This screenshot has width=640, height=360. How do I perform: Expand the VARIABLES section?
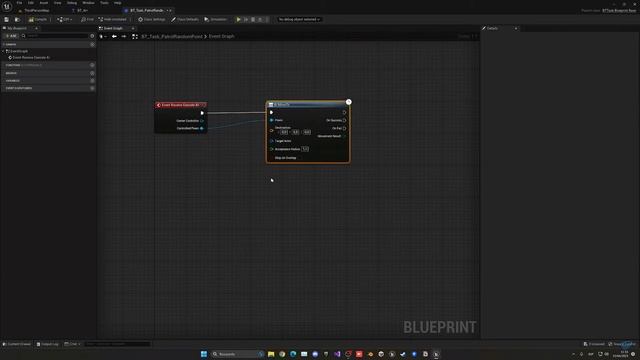pyautogui.click(x=12, y=80)
